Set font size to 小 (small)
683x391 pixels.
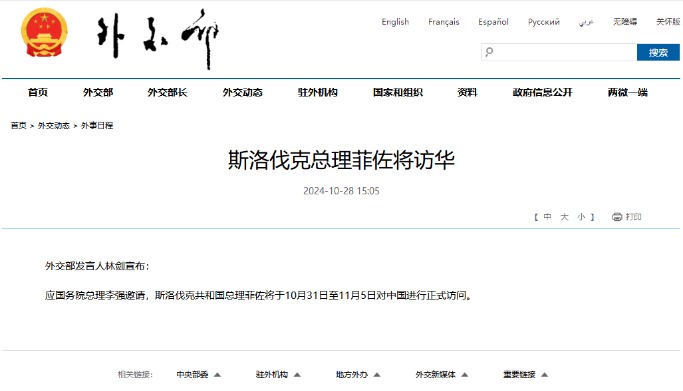coord(581,217)
